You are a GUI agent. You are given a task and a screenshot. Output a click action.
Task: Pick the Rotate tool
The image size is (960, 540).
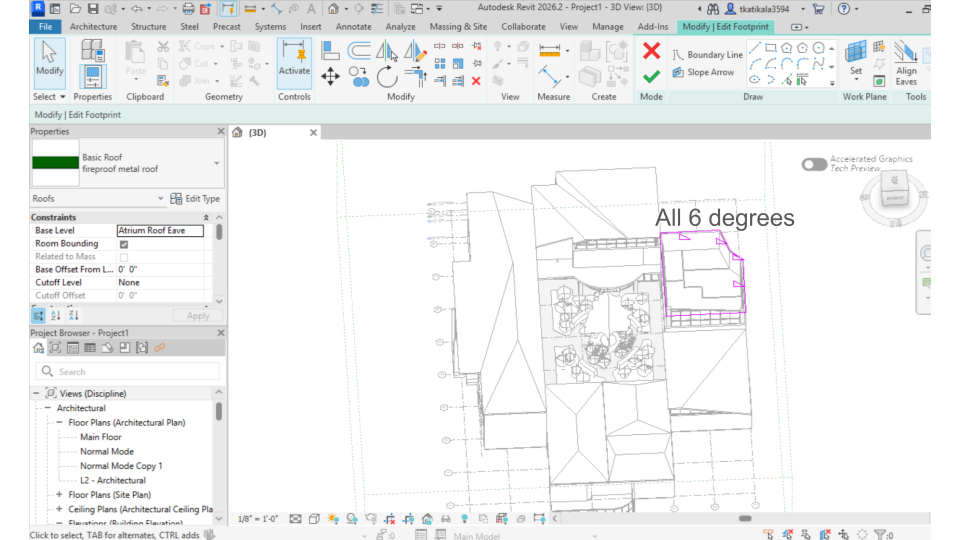click(x=387, y=77)
